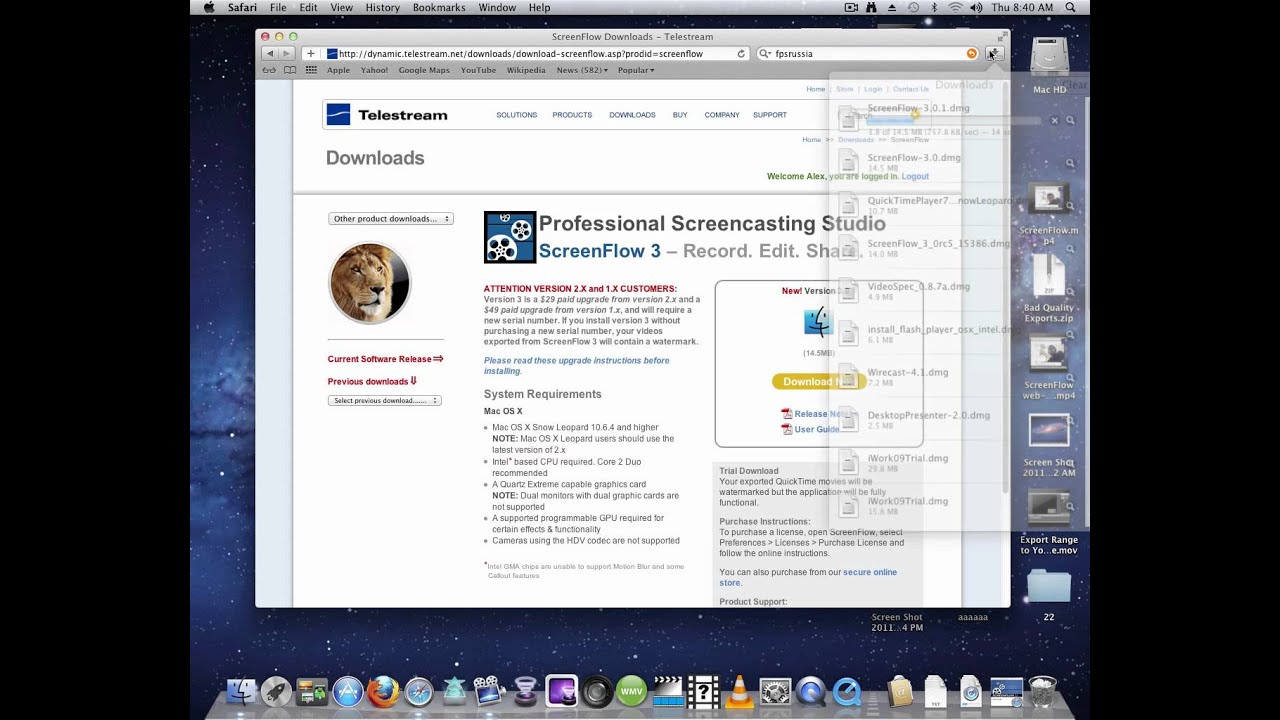The image size is (1280, 720).
Task: Open Current Software Release link
Action: tap(385, 359)
